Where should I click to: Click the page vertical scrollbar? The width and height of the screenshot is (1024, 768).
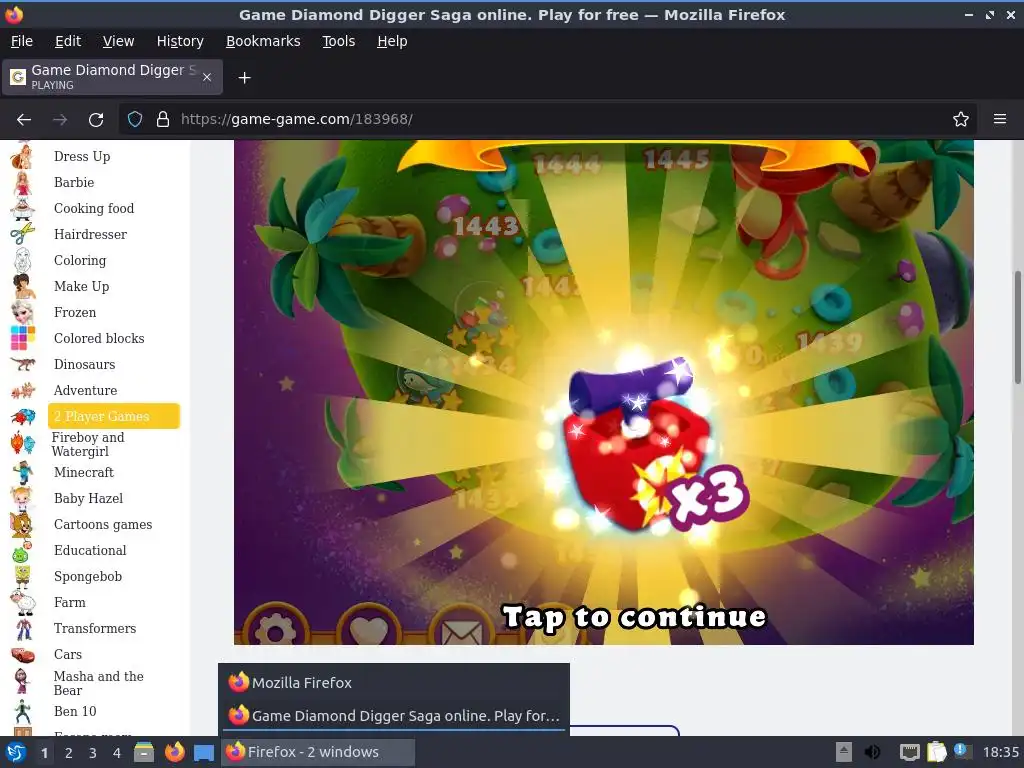click(1017, 327)
